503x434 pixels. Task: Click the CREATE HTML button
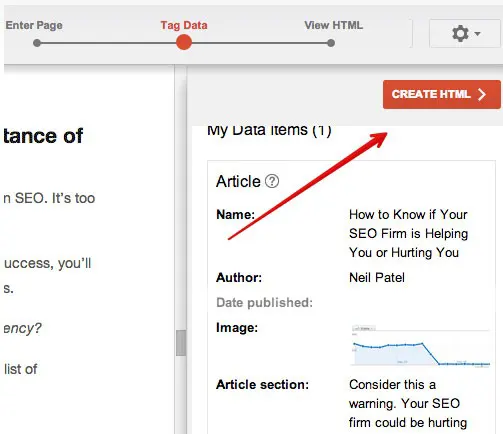coord(442,94)
